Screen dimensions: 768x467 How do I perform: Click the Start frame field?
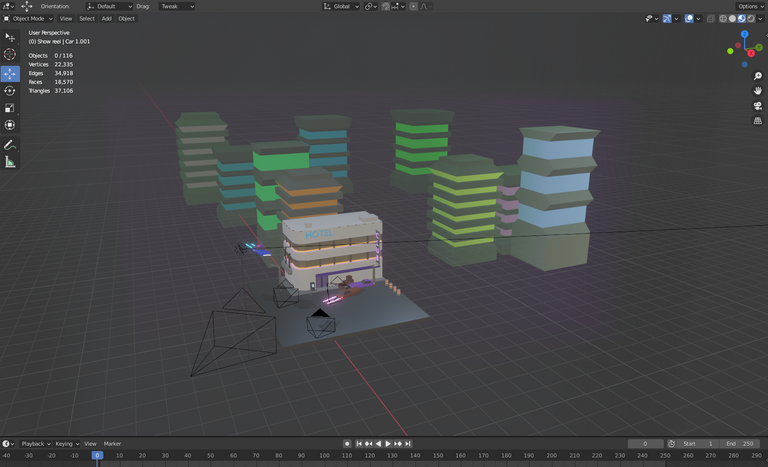pyautogui.click(x=697, y=443)
